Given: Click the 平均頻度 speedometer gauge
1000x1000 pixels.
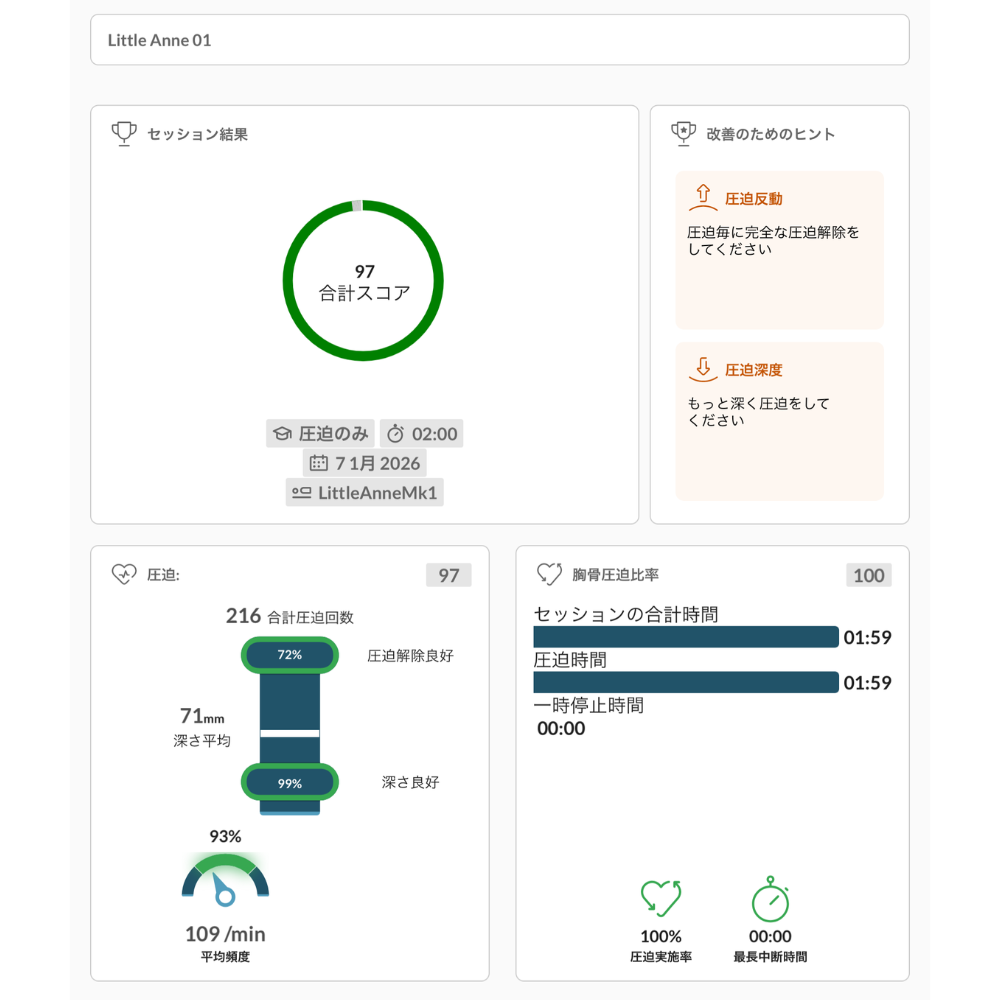Looking at the screenshot, I should click(x=225, y=880).
